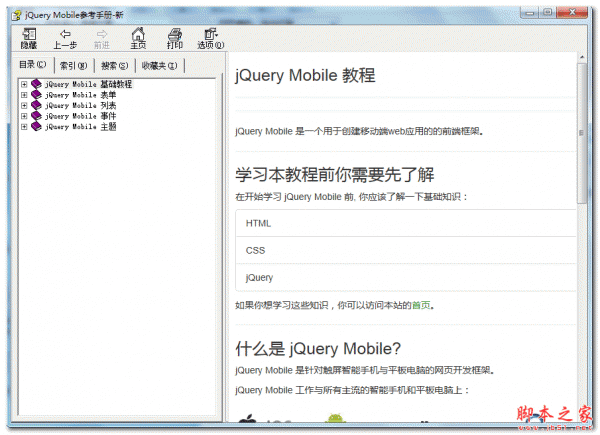Click the jQuery Mobile 教程 page heading
Viewport: 600px width, 435px height.
click(305, 75)
